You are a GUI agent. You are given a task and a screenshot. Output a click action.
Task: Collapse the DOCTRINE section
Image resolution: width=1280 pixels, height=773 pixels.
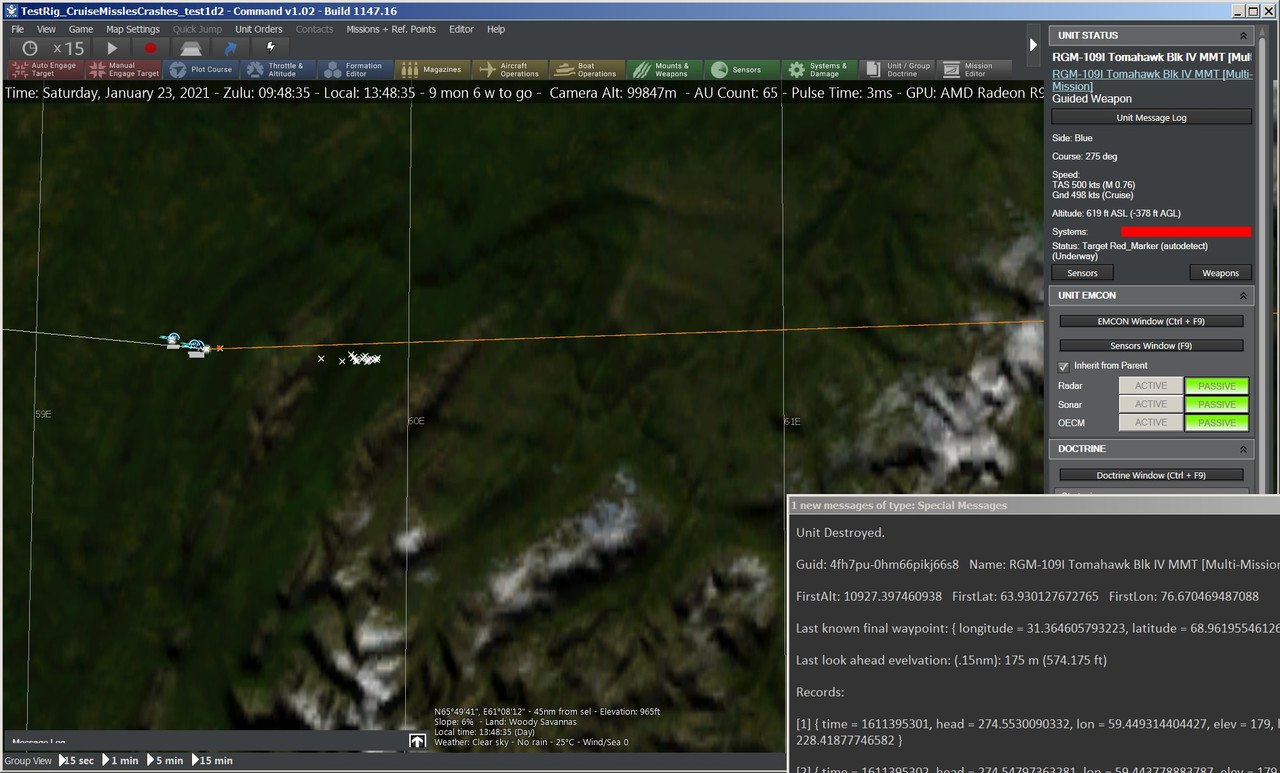pos(1243,450)
